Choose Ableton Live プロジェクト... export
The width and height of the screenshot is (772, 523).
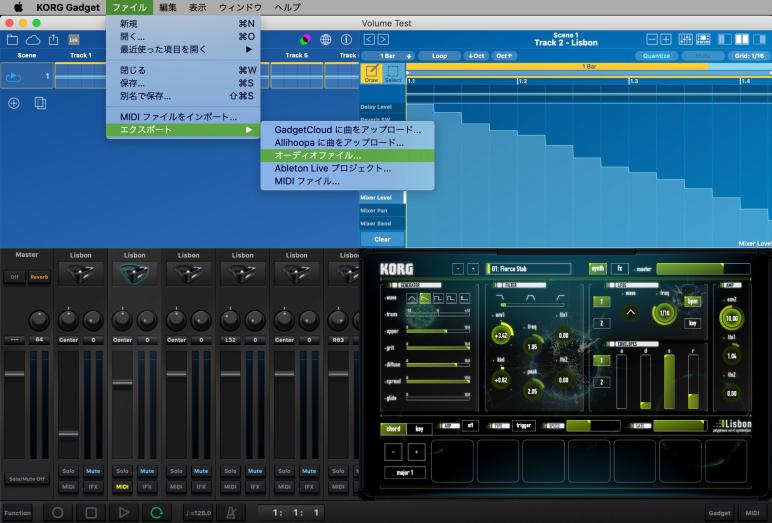click(x=348, y=168)
